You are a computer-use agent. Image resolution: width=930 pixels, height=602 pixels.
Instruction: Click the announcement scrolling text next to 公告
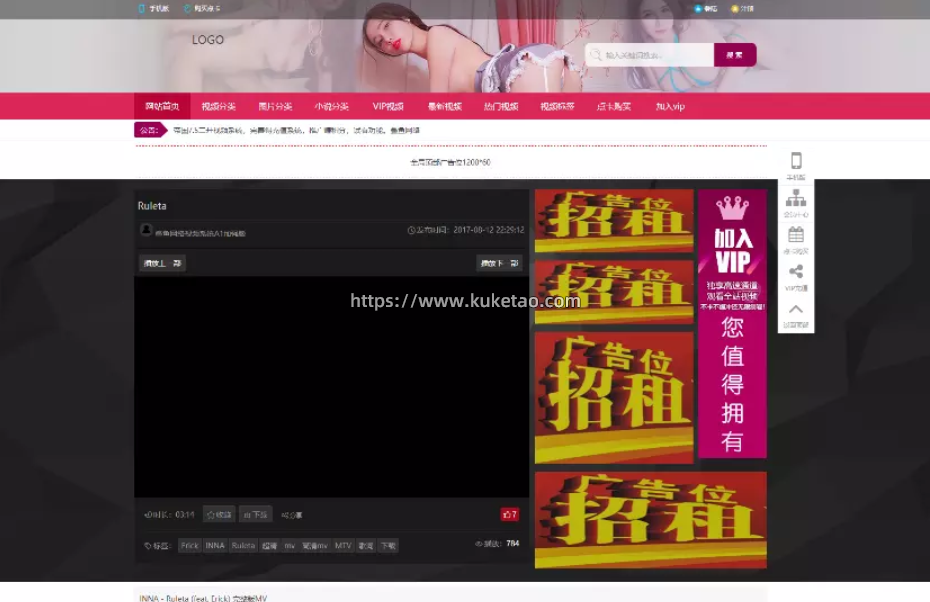point(296,130)
